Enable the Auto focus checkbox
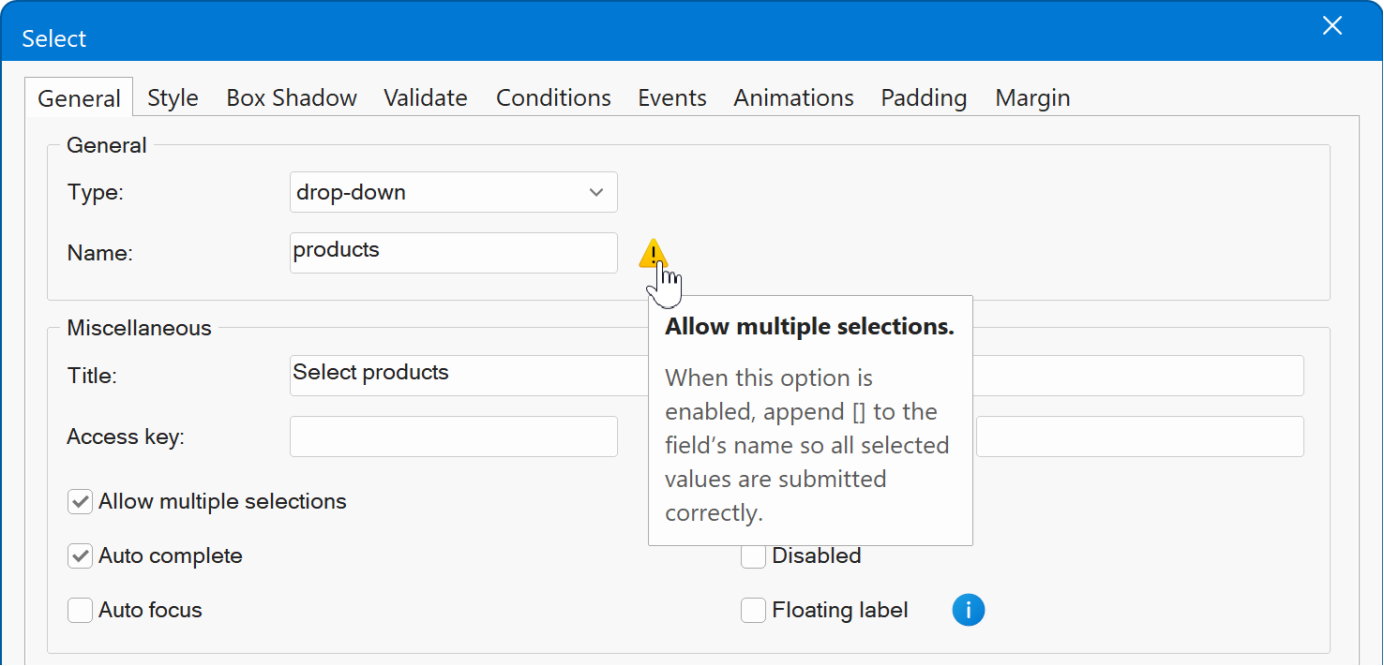The width and height of the screenshot is (1384, 666). pyautogui.click(x=80, y=610)
